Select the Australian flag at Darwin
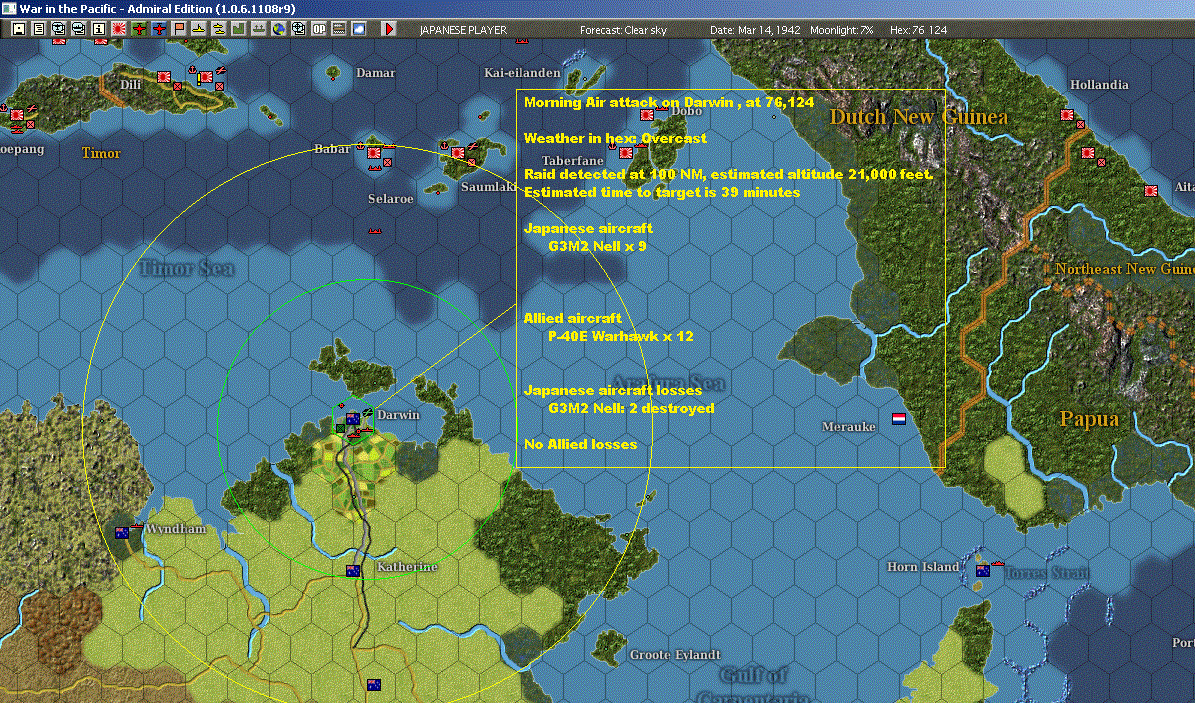1195x703 pixels. 353,419
